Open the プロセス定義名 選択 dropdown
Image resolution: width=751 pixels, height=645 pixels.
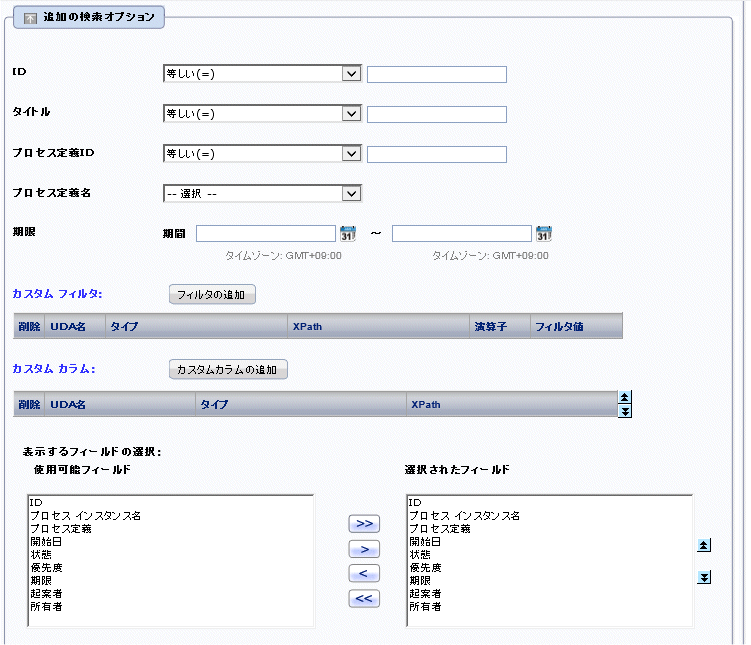pos(262,193)
